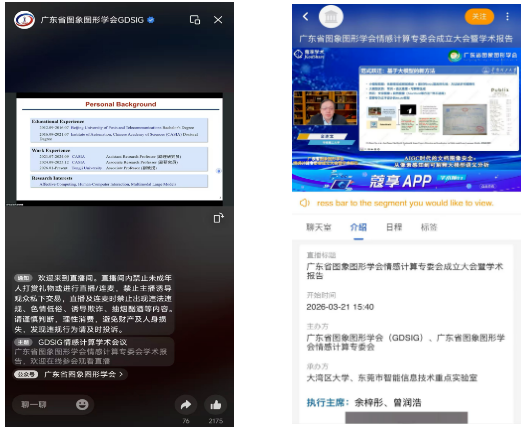Tap the orange 关注 follow button
The width and height of the screenshot is (526, 427).
[479, 16]
